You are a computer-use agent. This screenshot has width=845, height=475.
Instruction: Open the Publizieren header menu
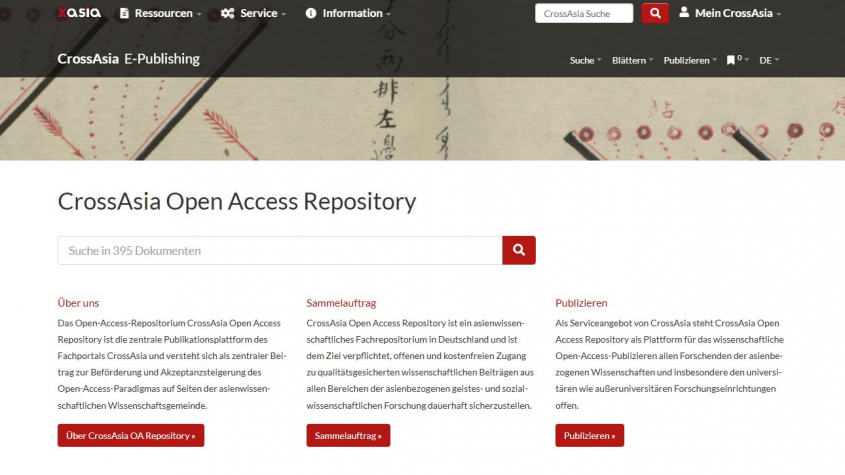pos(690,60)
